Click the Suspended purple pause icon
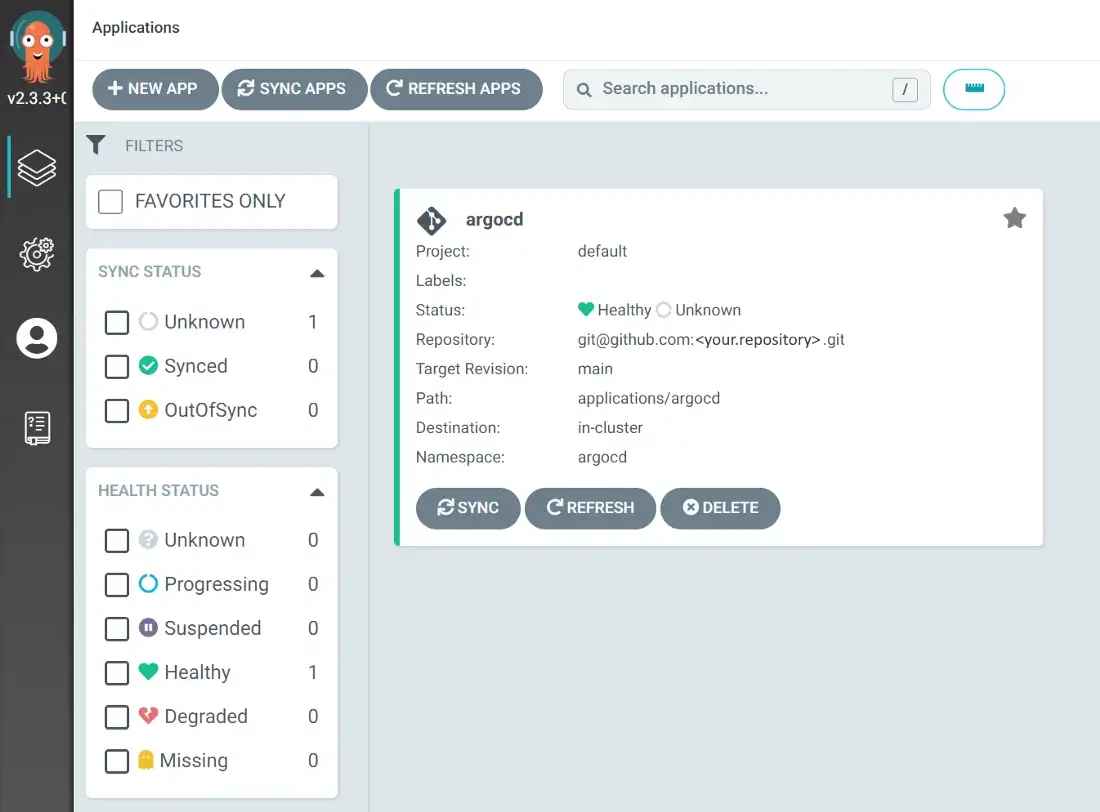Viewport: 1100px width, 812px height. click(148, 627)
